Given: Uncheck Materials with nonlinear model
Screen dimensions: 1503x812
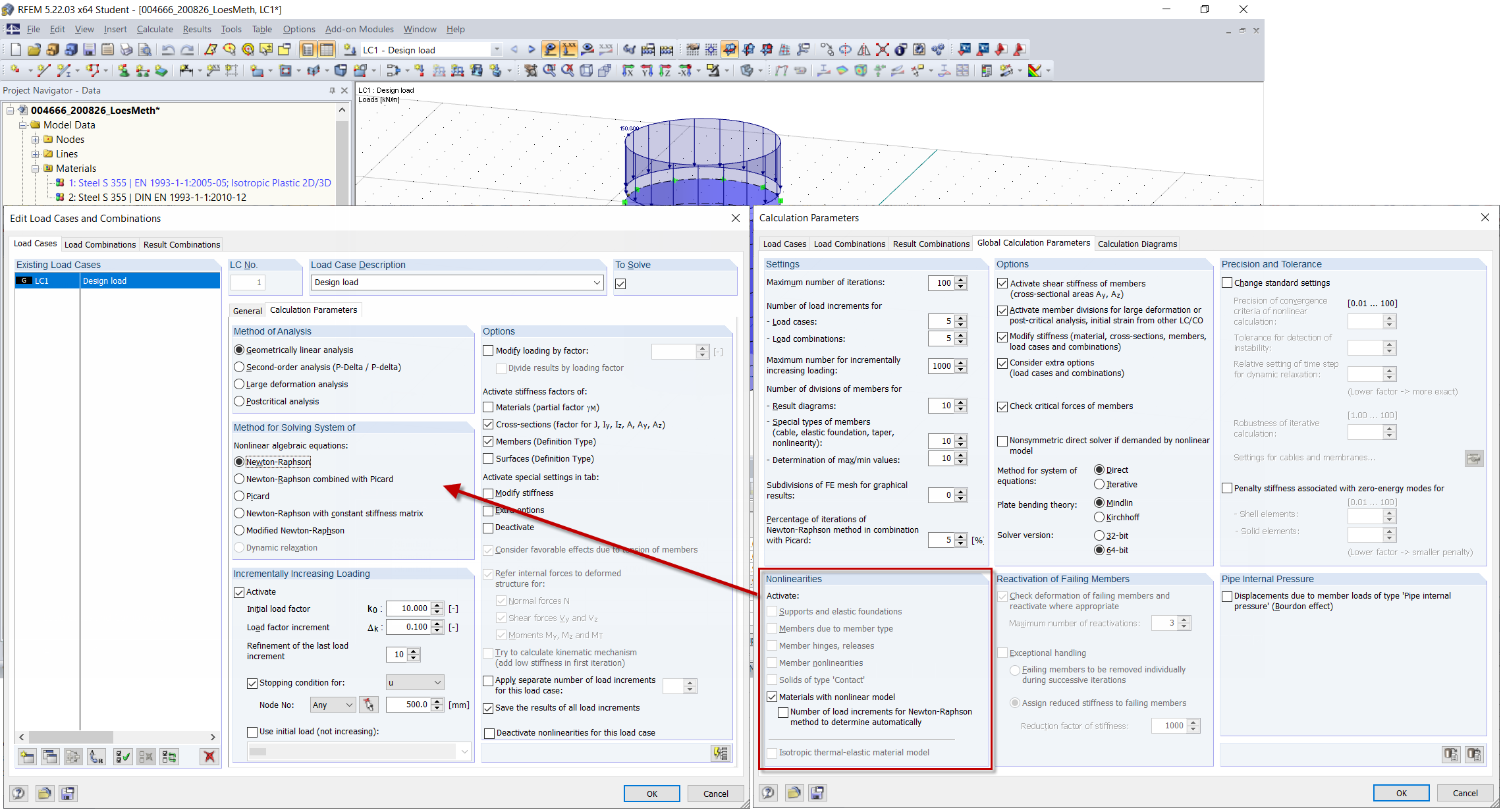Looking at the screenshot, I should [x=772, y=697].
